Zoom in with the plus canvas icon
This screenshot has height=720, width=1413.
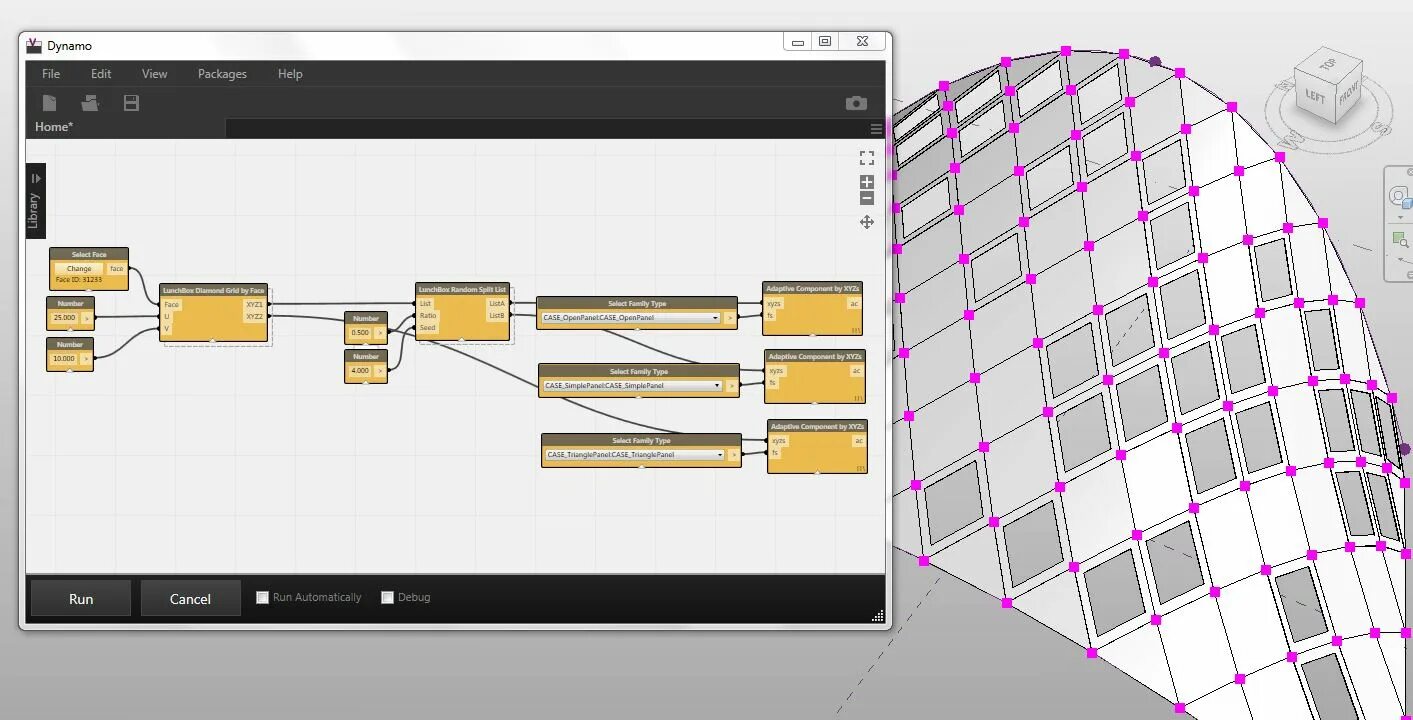867,182
